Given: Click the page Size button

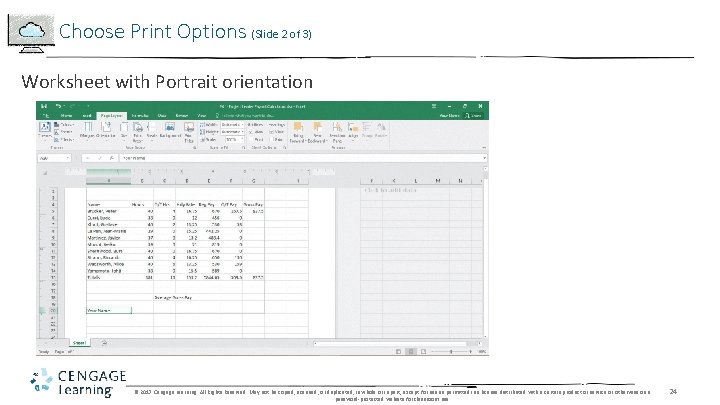Looking at the screenshot, I should [x=124, y=131].
